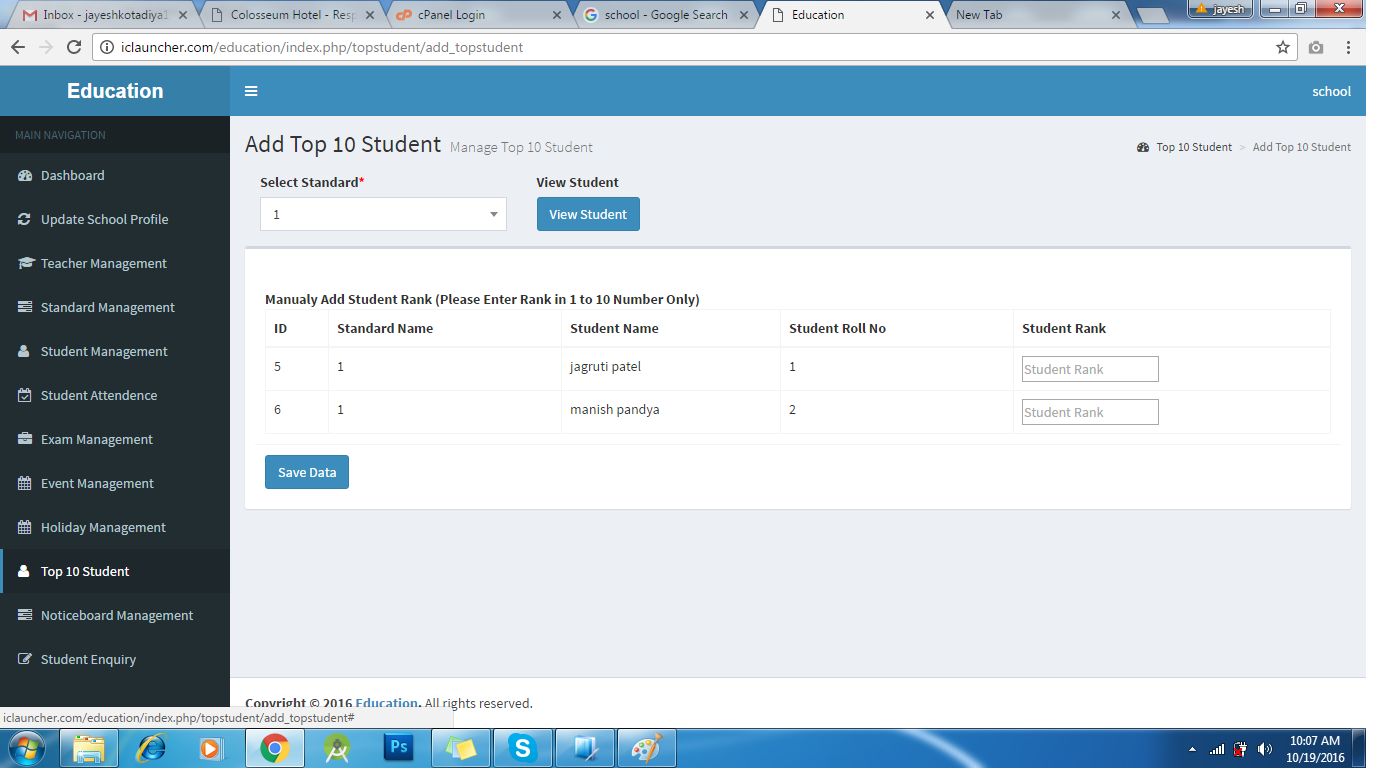Click the Chrome bookmark star icon
This screenshot has height=776, width=1379.
(1283, 47)
